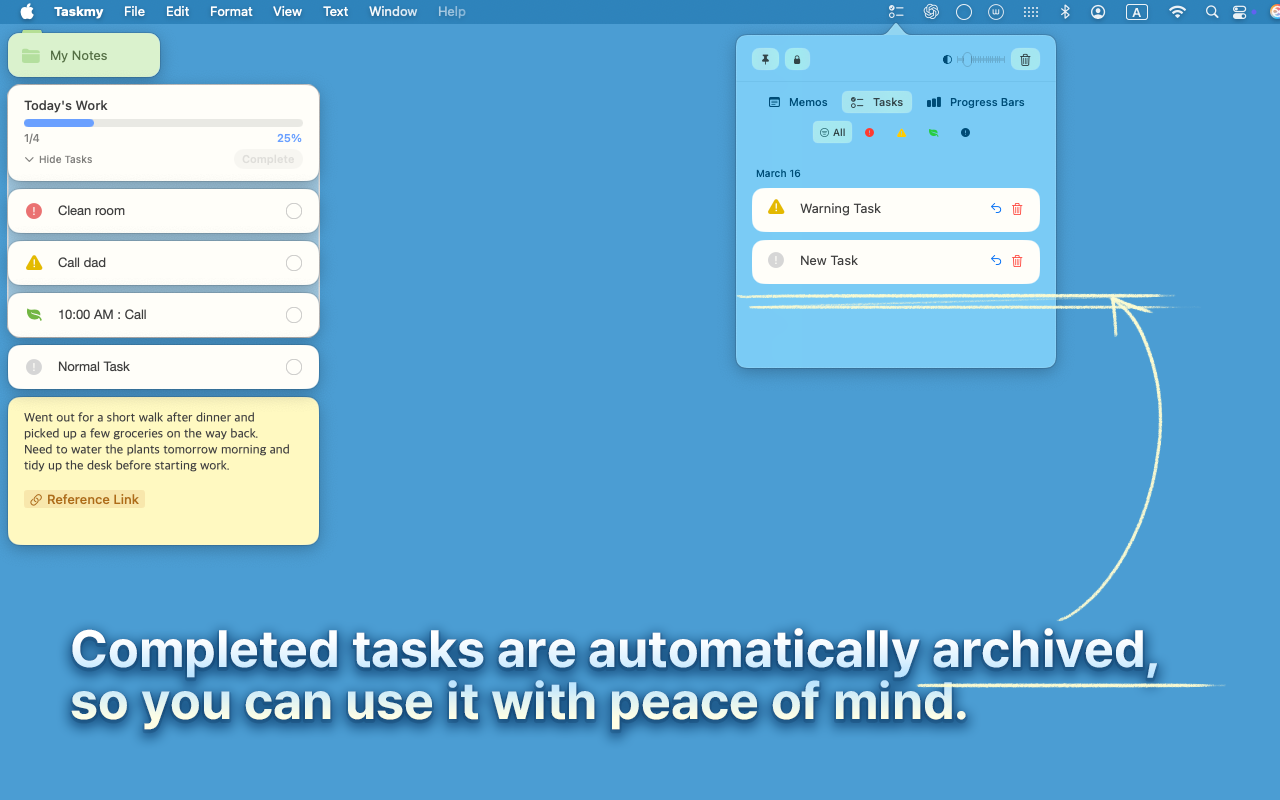Filter tasks by red urgent priority

tap(869, 132)
